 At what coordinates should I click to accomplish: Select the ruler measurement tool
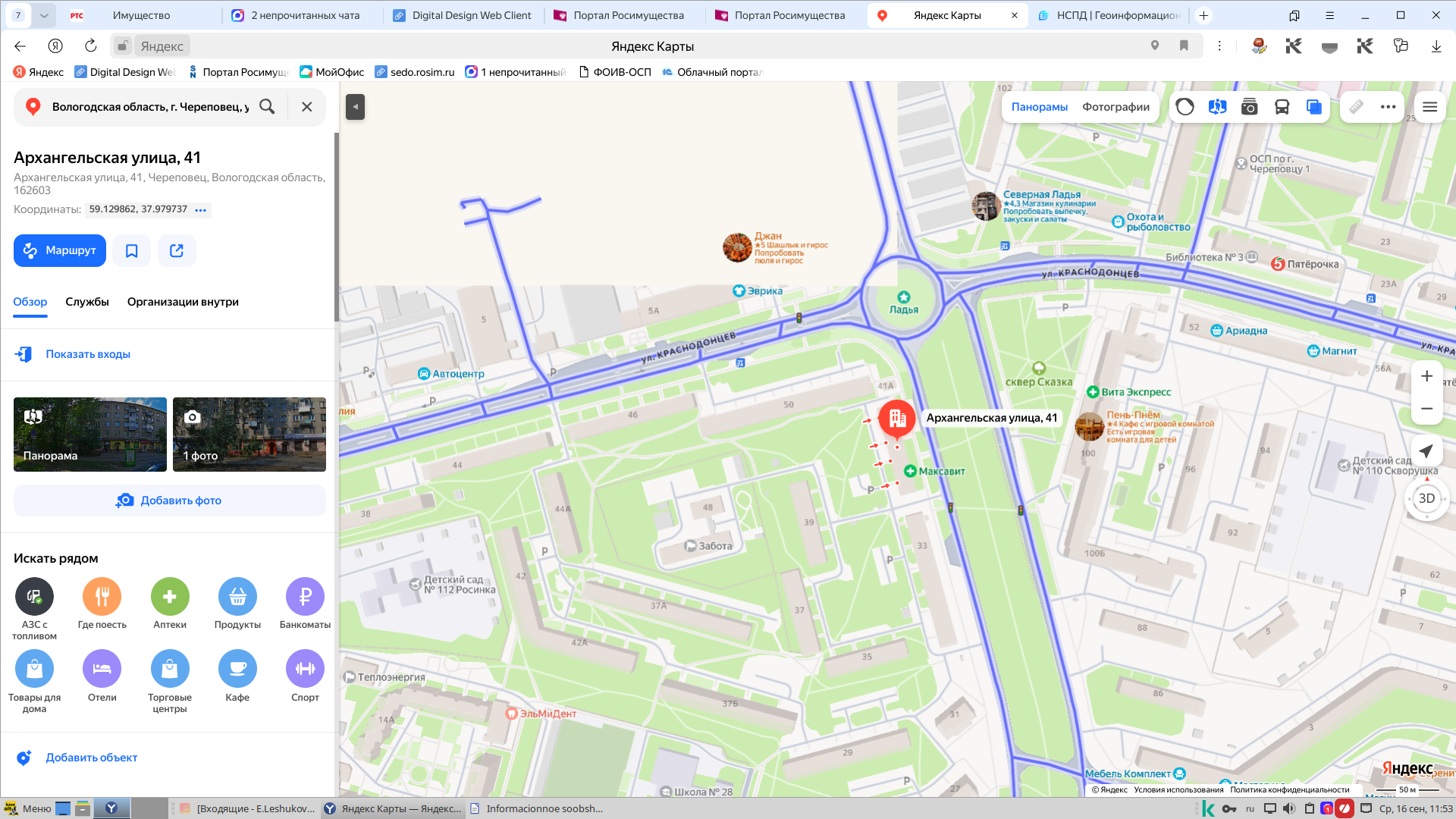[x=1356, y=107]
